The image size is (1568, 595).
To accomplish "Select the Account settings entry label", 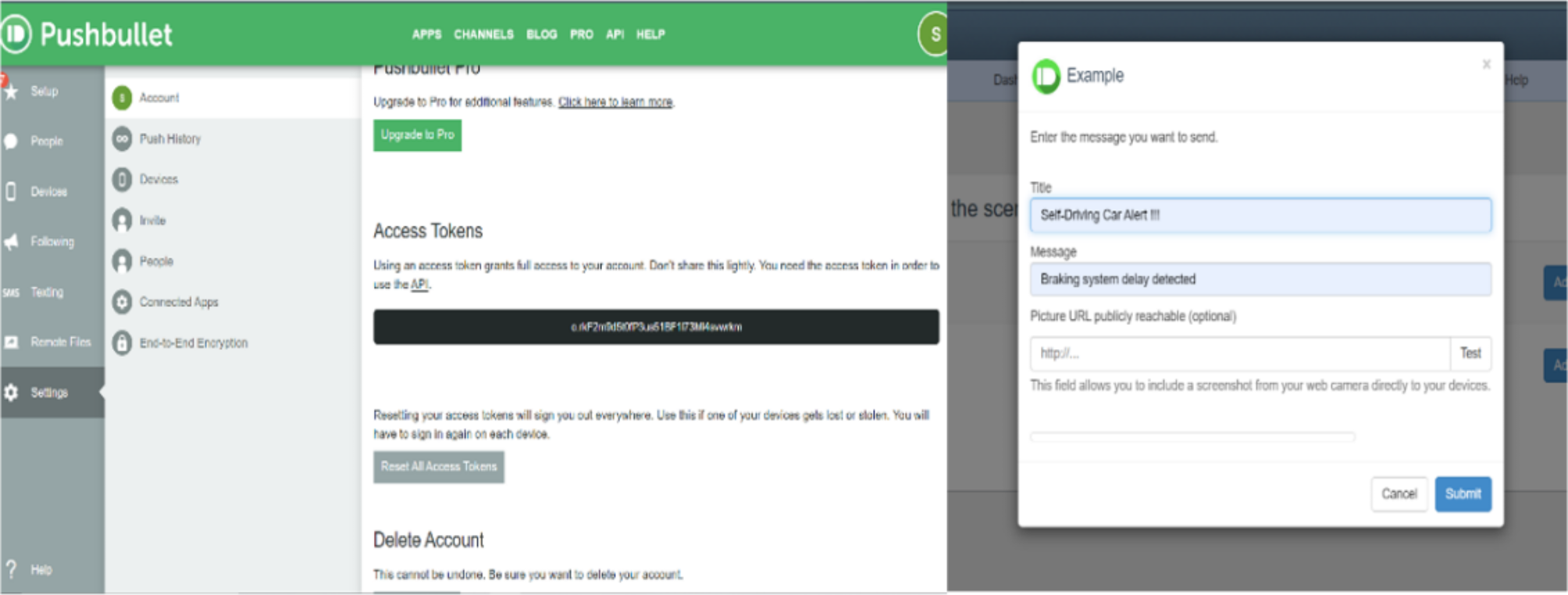I will (x=159, y=98).
